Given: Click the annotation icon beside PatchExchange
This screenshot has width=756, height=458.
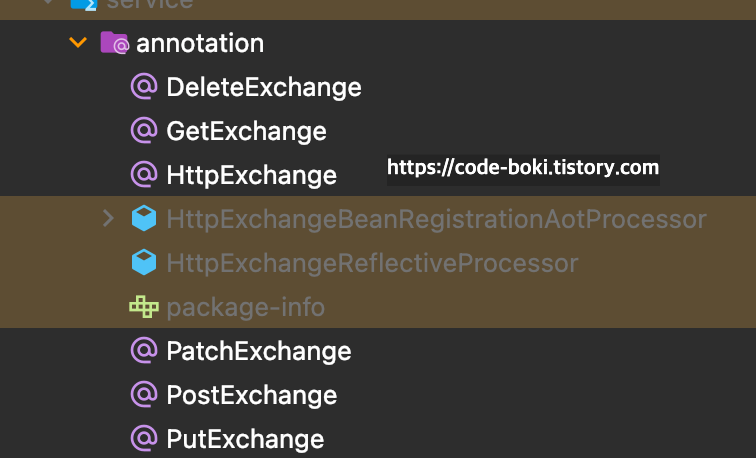Looking at the screenshot, I should point(144,350).
